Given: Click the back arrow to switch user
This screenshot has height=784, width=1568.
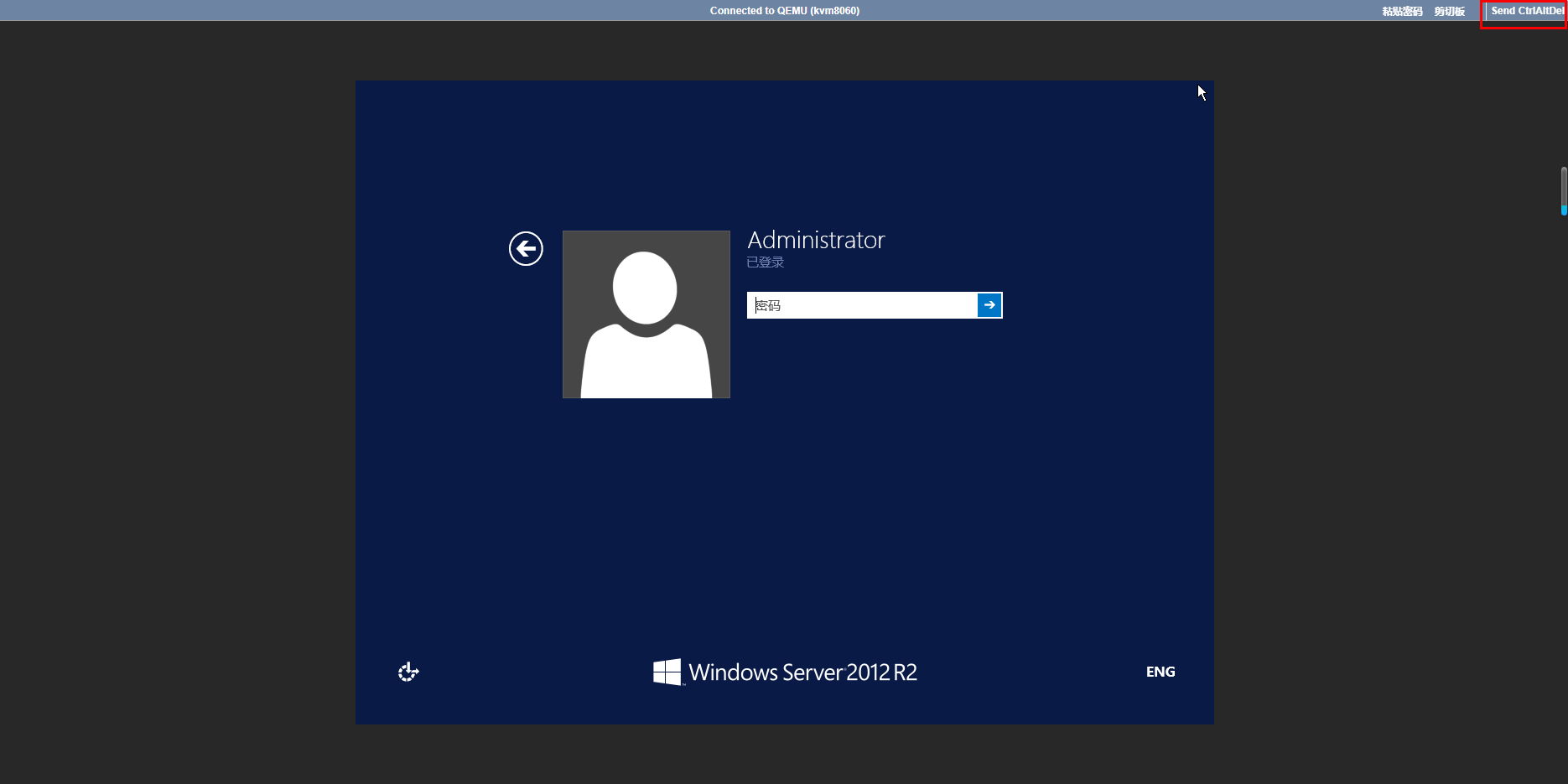Looking at the screenshot, I should tap(526, 248).
